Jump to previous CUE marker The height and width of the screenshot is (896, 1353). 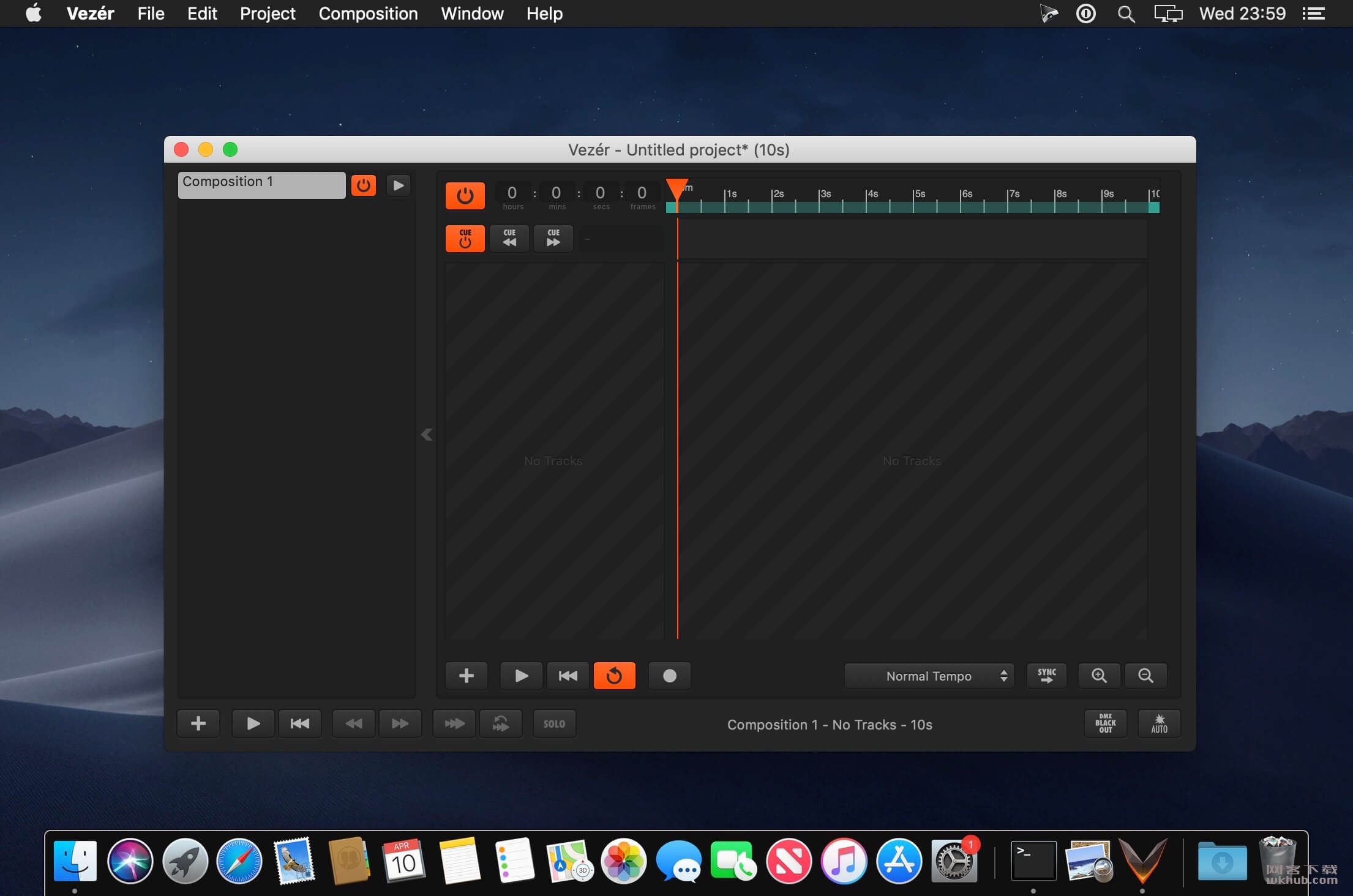point(509,238)
